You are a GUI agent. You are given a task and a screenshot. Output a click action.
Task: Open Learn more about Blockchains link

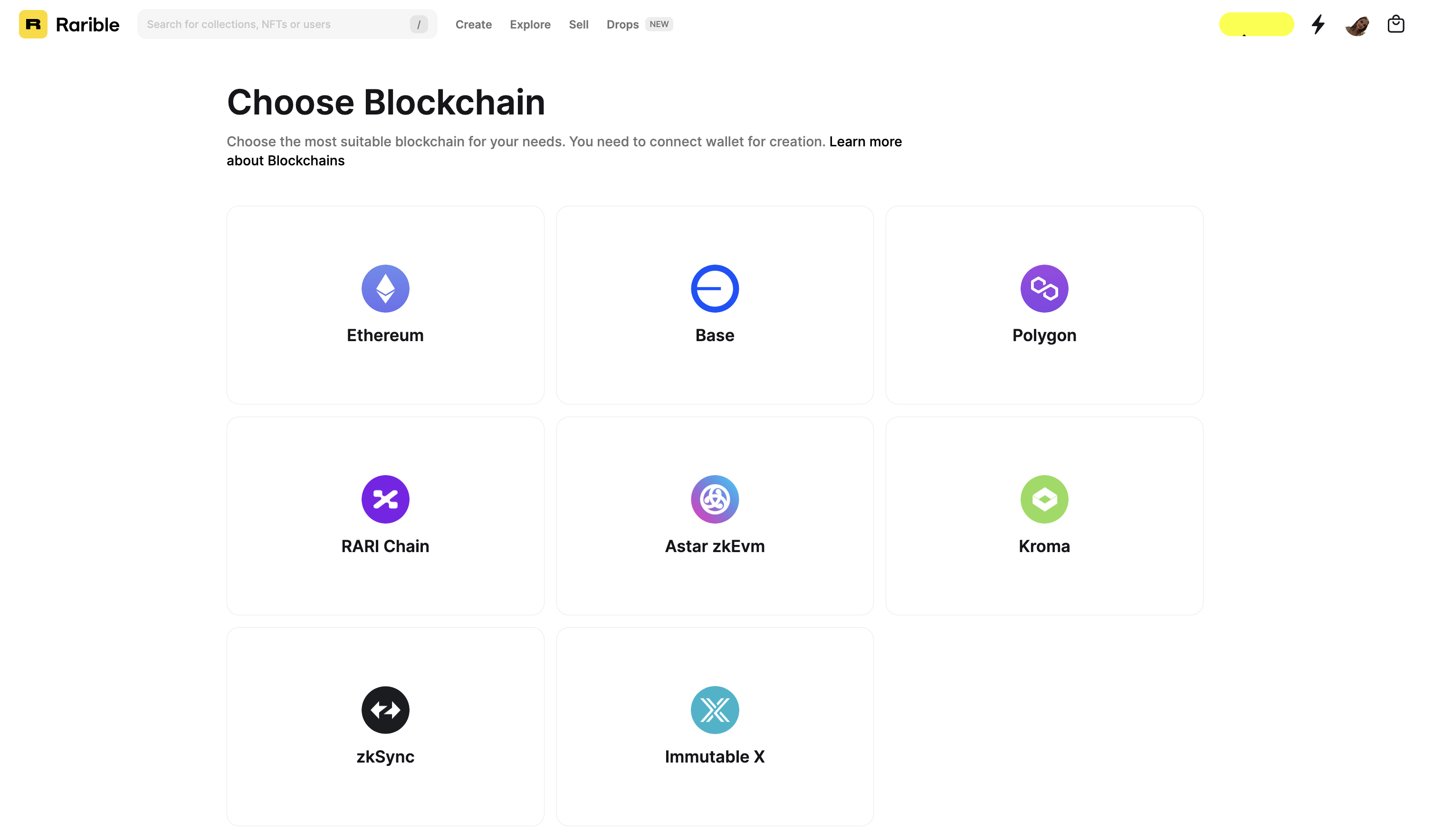tap(564, 151)
